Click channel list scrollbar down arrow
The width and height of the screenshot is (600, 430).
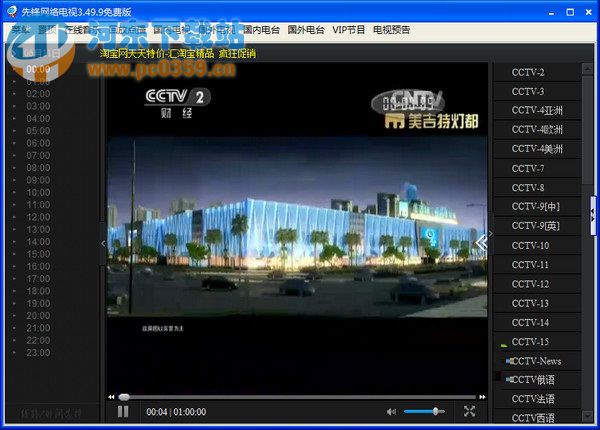pyautogui.click(x=587, y=416)
